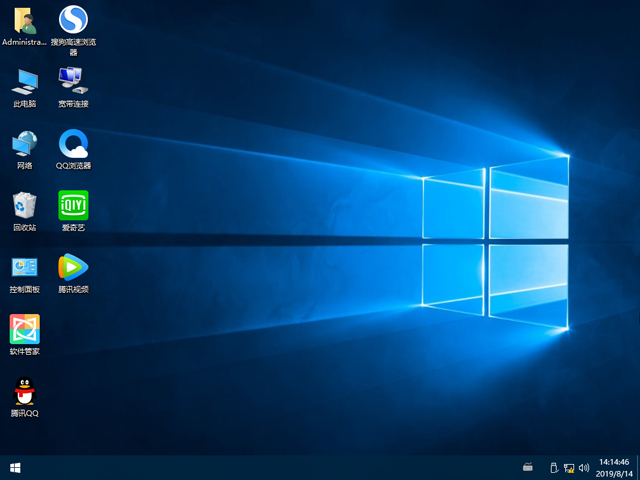Open the clock showing 14:14:46
640x480 pixels.
click(x=614, y=468)
